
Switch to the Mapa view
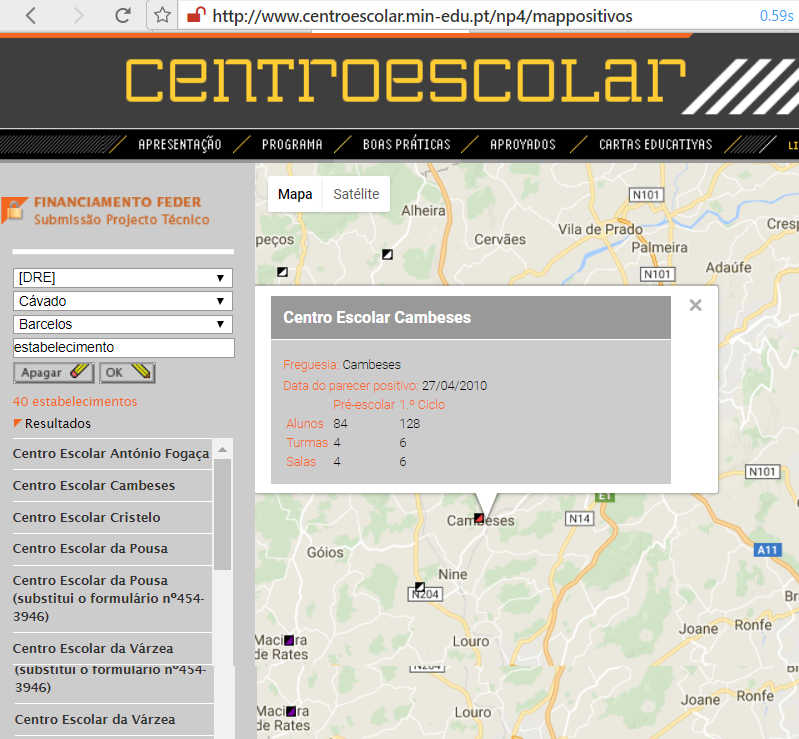click(295, 194)
